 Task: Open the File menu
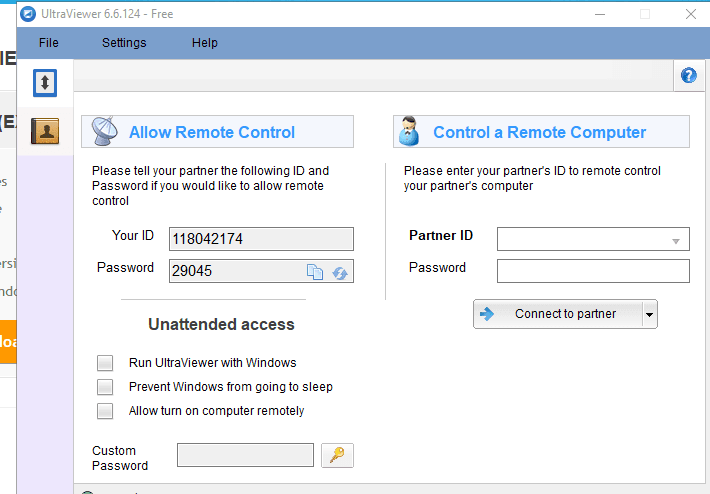point(48,43)
